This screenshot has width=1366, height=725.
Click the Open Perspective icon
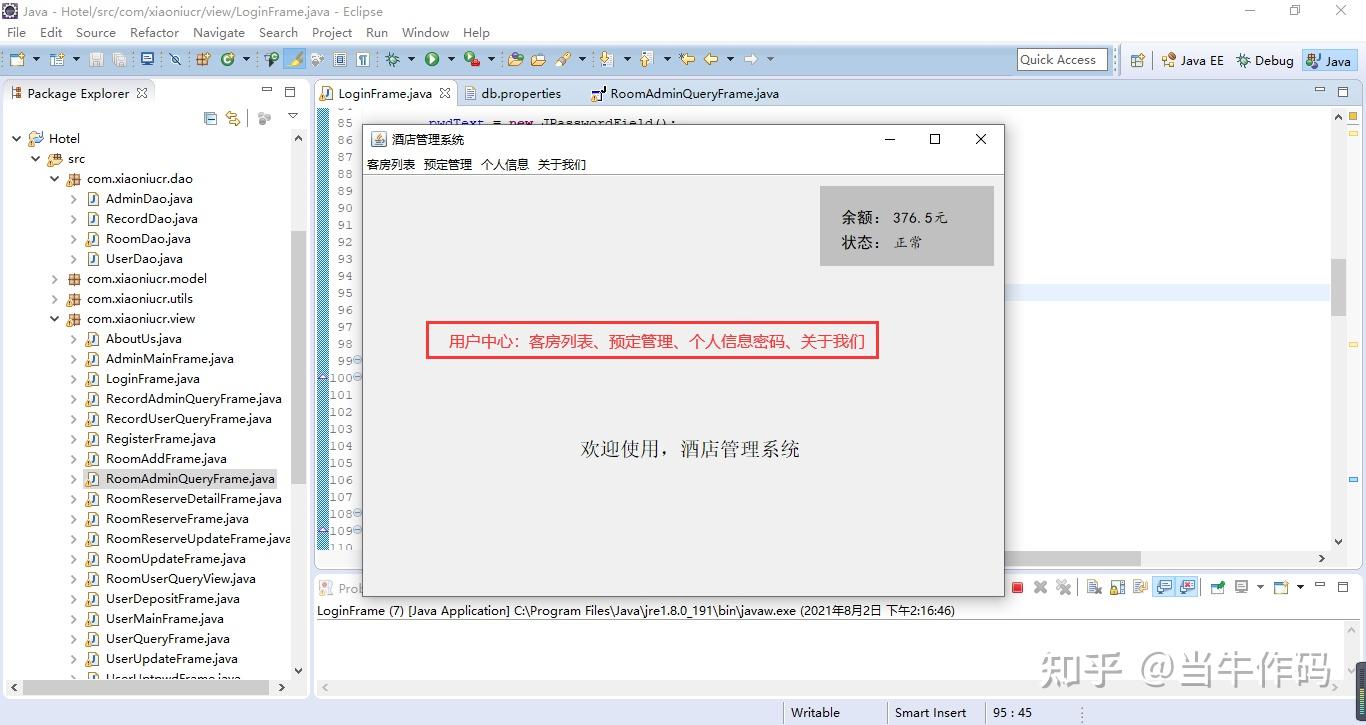(1137, 60)
